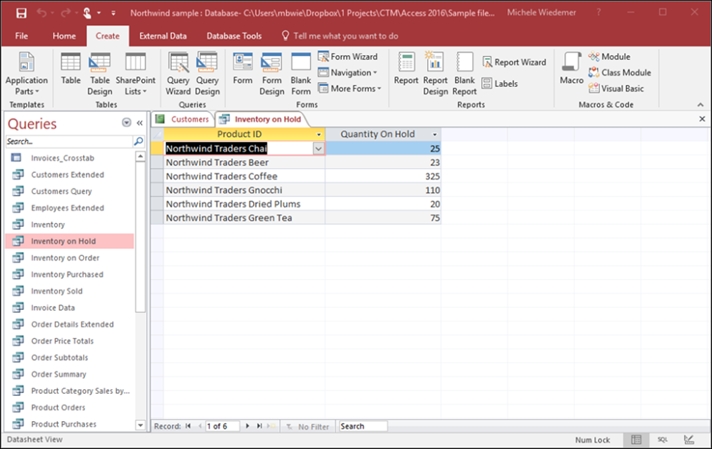This screenshot has width=712, height=449.
Task: Click the Northwind Traders Coffee cell
Action: tap(244, 176)
